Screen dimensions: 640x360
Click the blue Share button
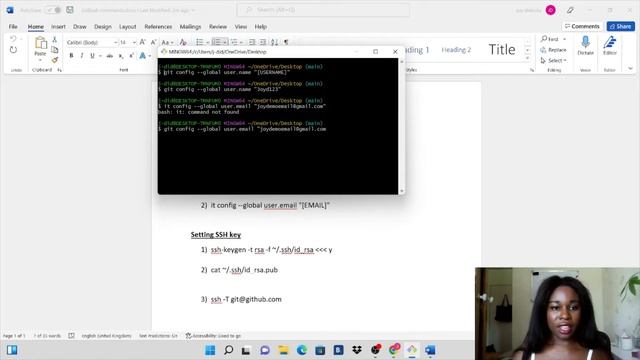(x=620, y=26)
